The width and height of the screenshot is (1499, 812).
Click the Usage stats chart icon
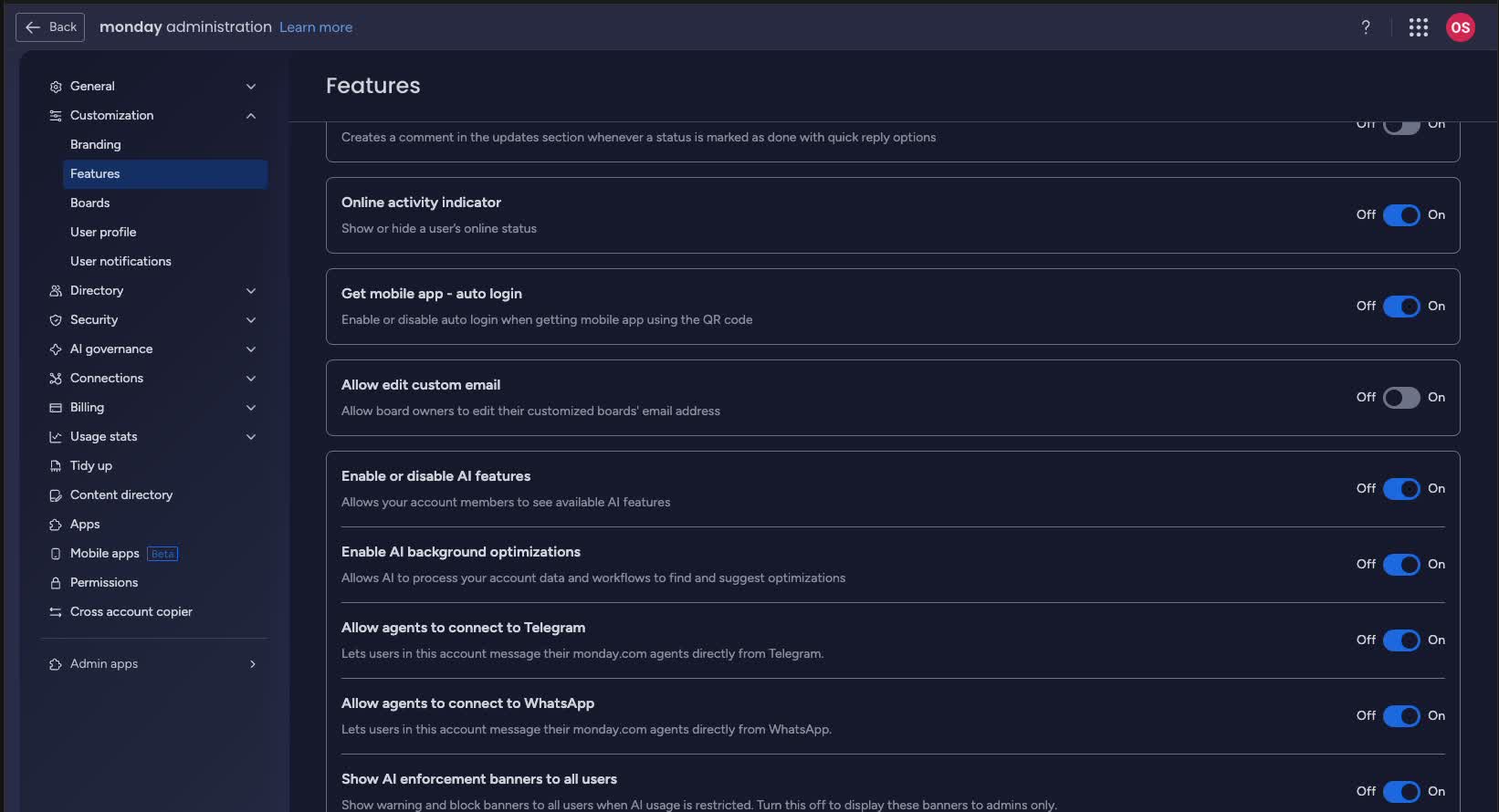tap(56, 437)
